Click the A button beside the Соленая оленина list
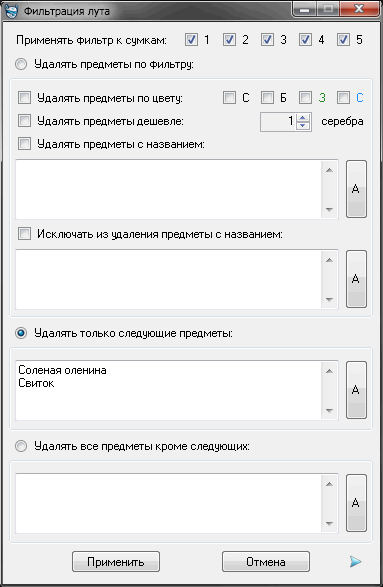The width and height of the screenshot is (383, 587). click(x=356, y=390)
